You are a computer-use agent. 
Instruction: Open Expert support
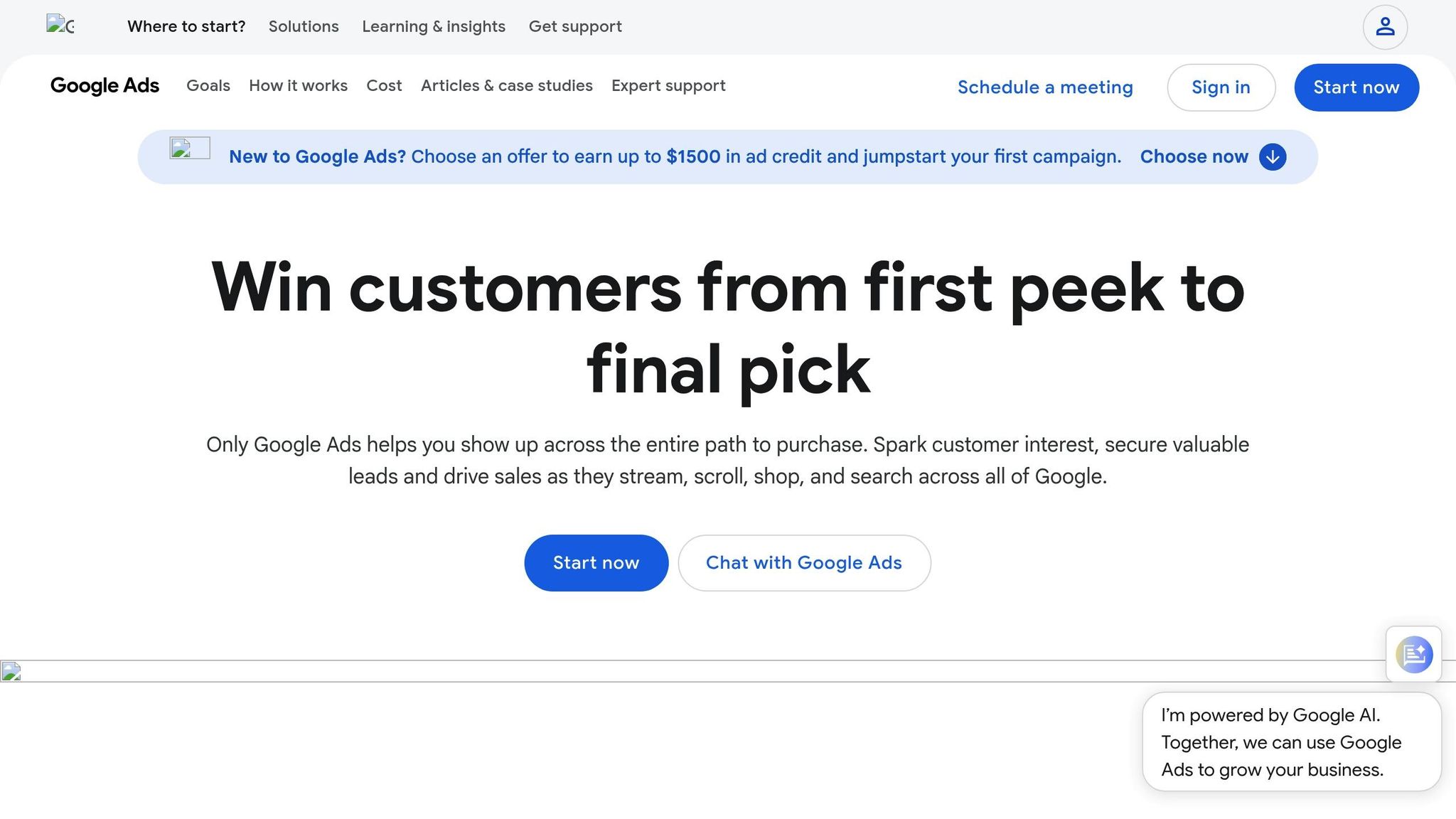click(668, 85)
